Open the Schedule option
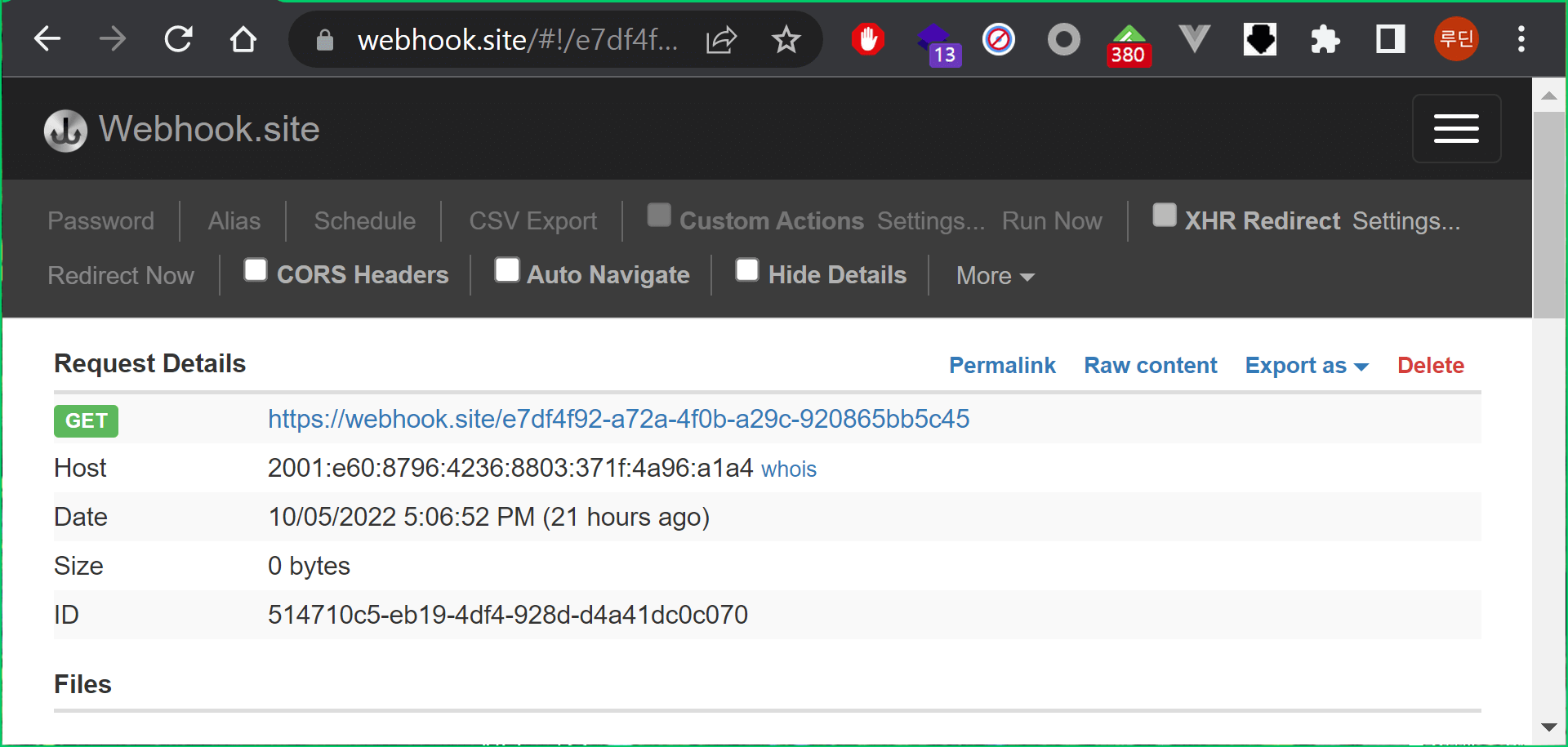Viewport: 1568px width, 747px height. click(364, 220)
